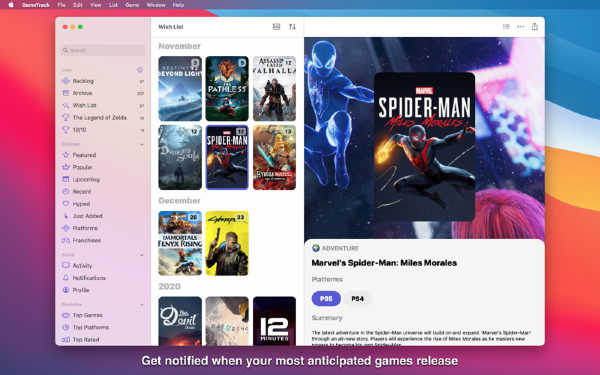Open The Pathless game cover

227,88
